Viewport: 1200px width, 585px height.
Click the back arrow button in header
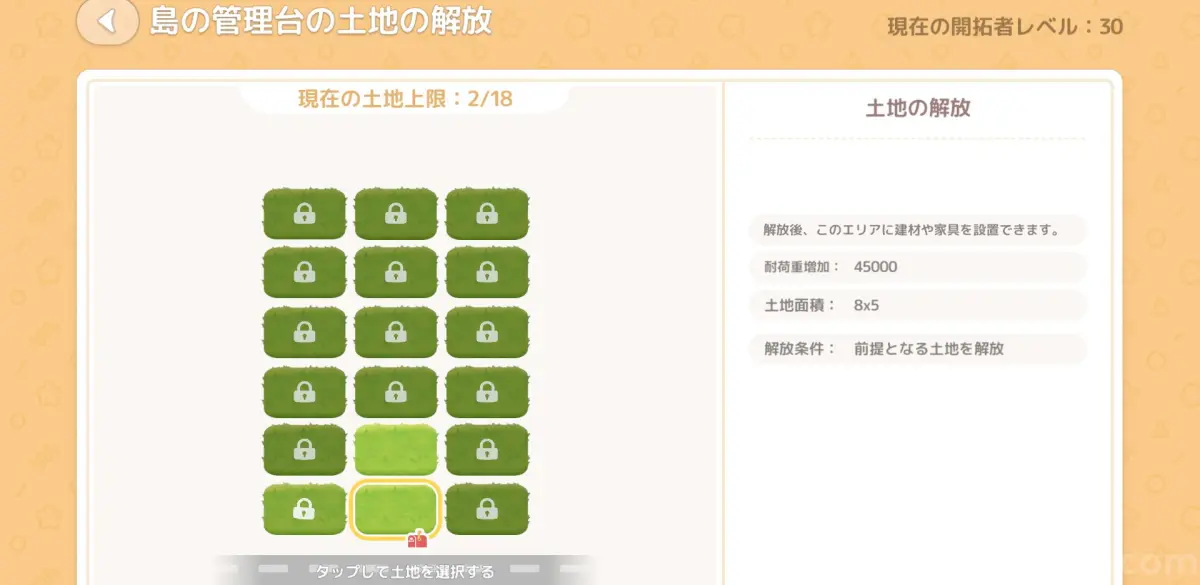[107, 21]
